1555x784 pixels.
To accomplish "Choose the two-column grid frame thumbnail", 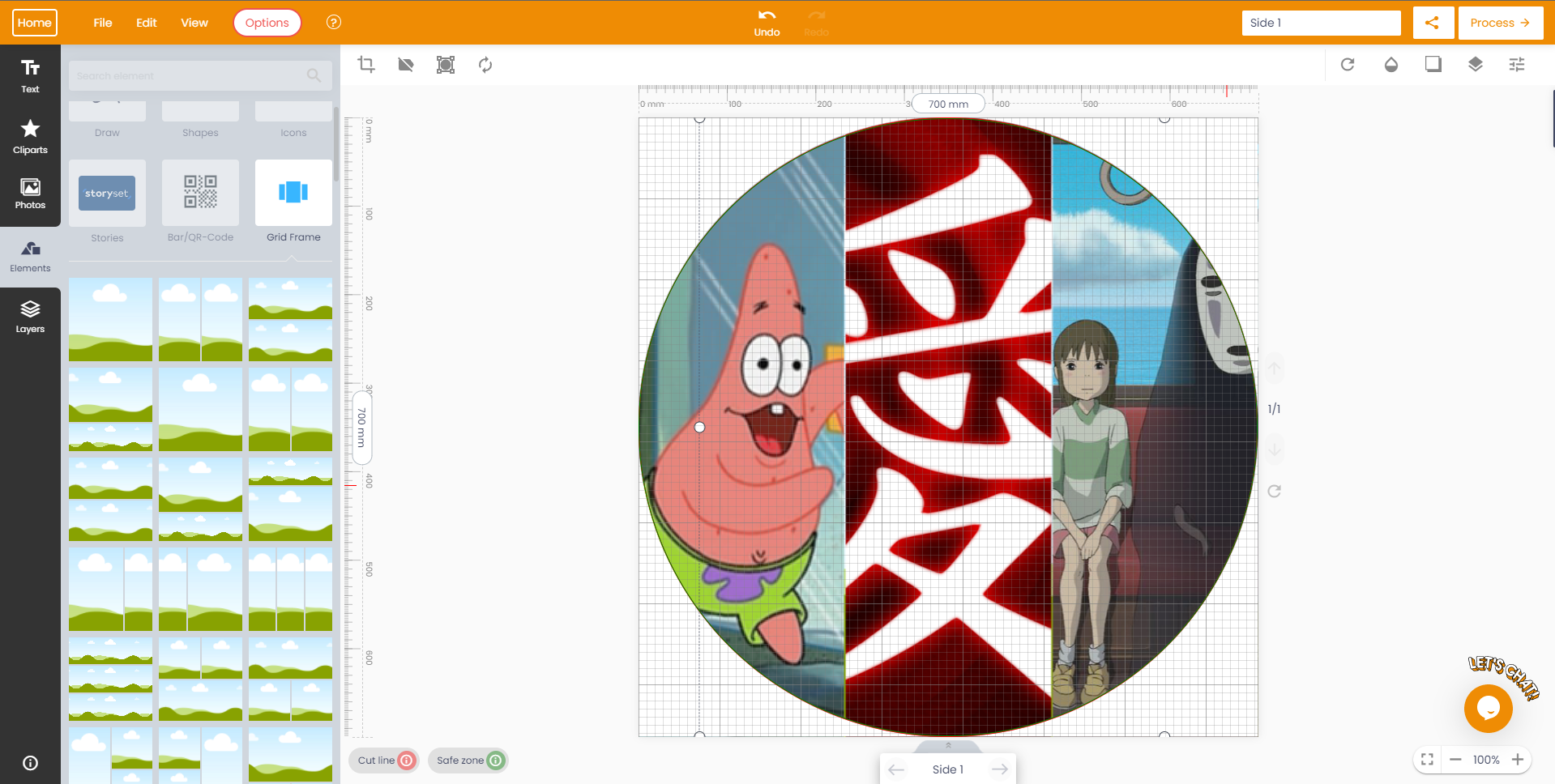I will click(x=200, y=320).
